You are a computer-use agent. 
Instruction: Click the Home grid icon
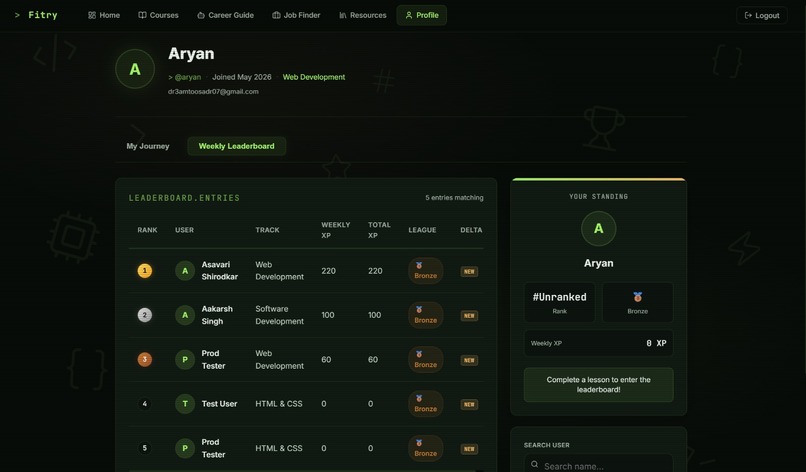(92, 15)
